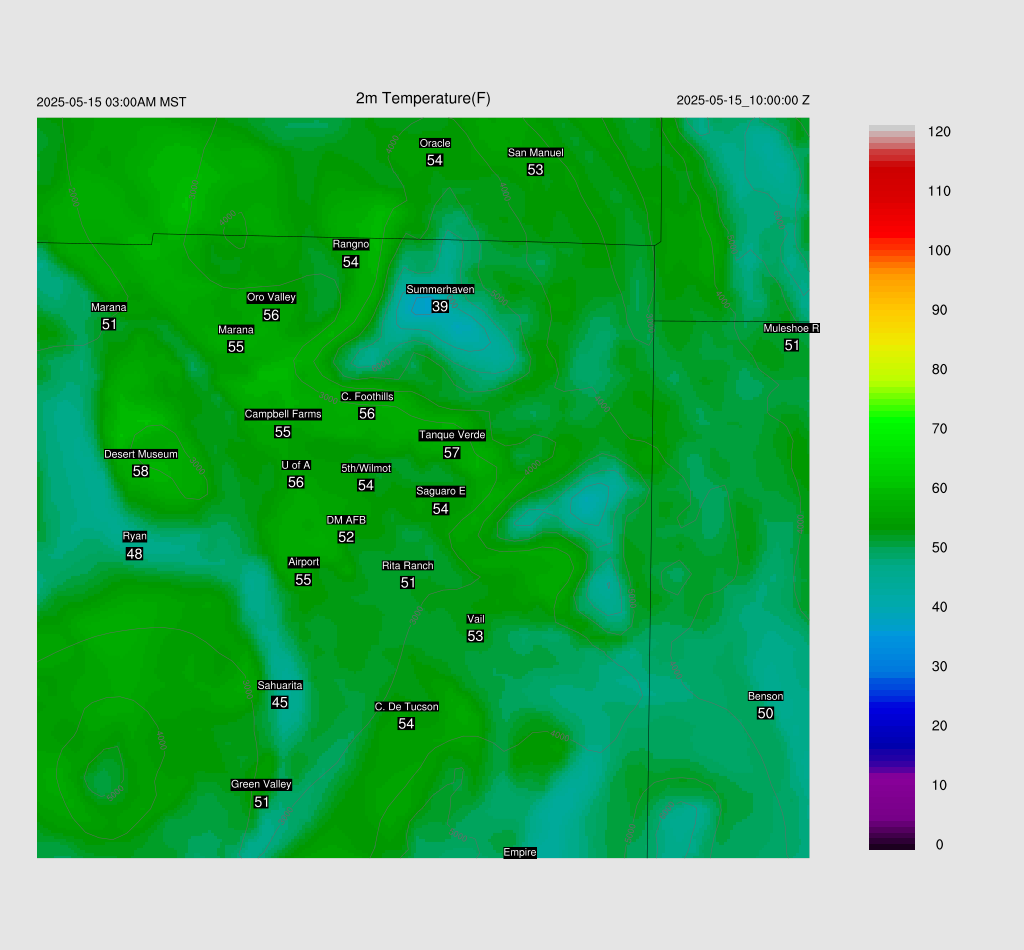This screenshot has width=1024, height=950.
Task: Click the "2025-05-15_10:00:00 Z" UTC timestamp
Action: point(743,100)
